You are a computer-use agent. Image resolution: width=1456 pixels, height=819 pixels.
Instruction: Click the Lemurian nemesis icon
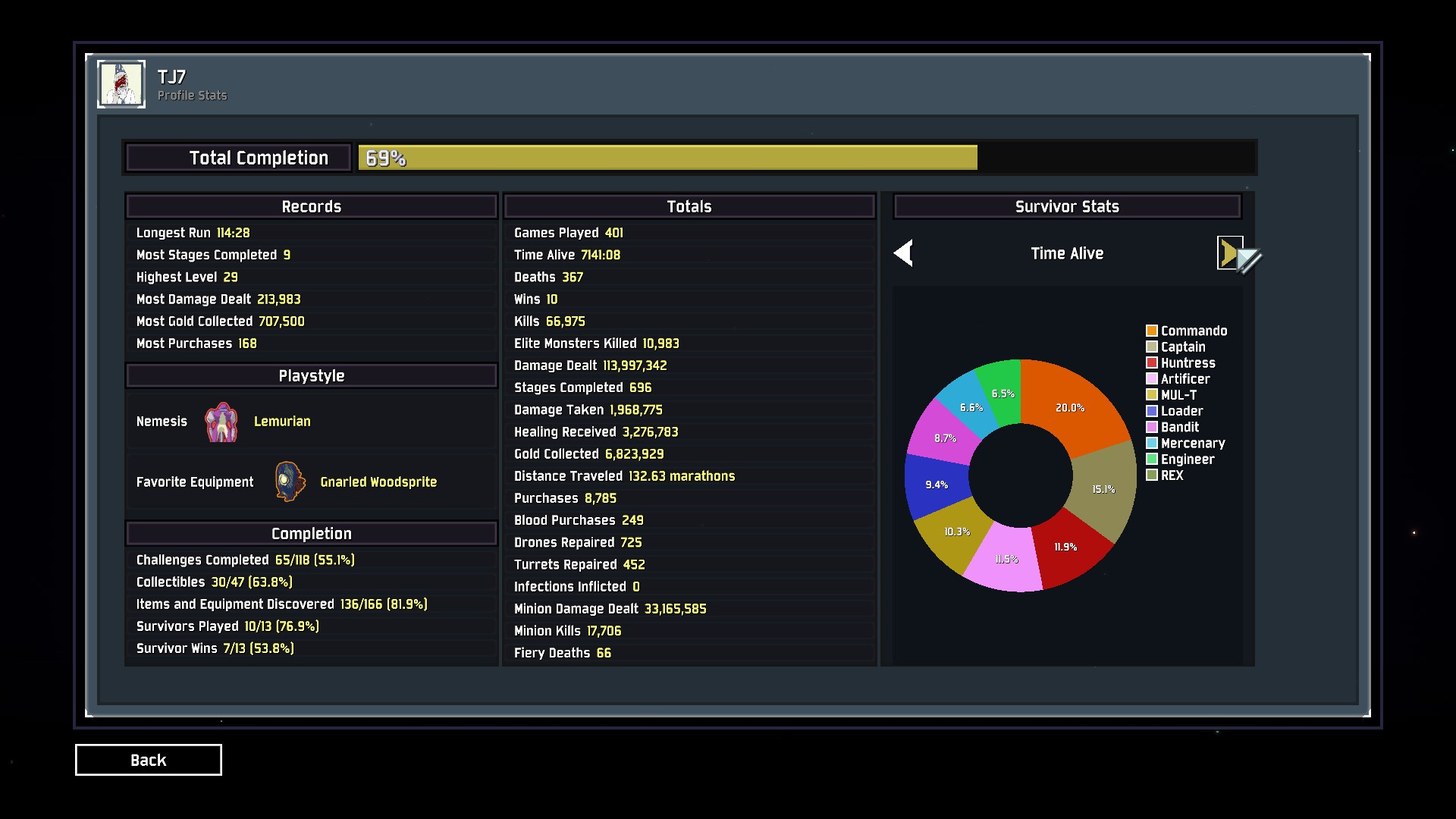(221, 422)
